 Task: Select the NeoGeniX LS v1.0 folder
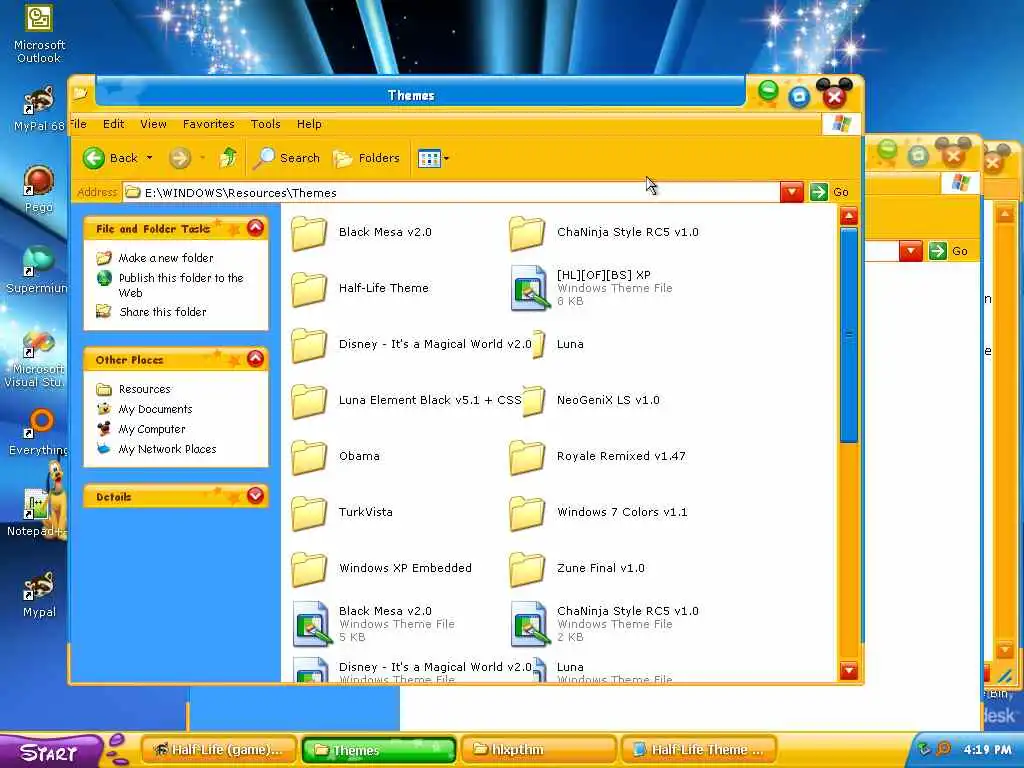[x=591, y=400]
